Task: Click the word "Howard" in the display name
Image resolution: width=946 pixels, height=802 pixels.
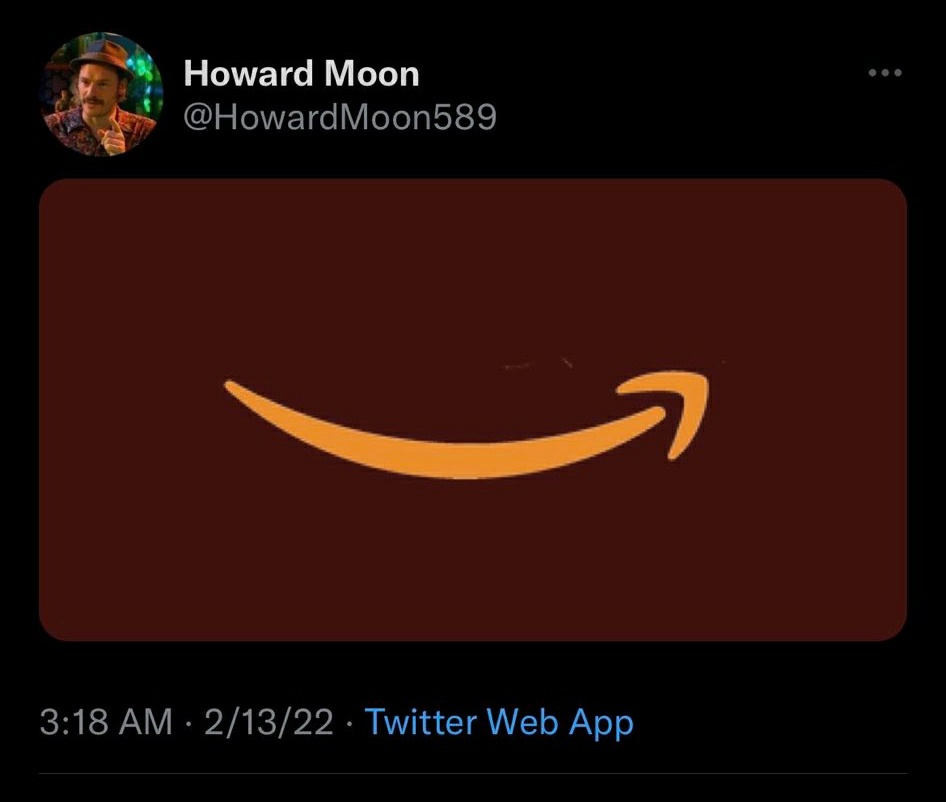Action: click(x=249, y=74)
